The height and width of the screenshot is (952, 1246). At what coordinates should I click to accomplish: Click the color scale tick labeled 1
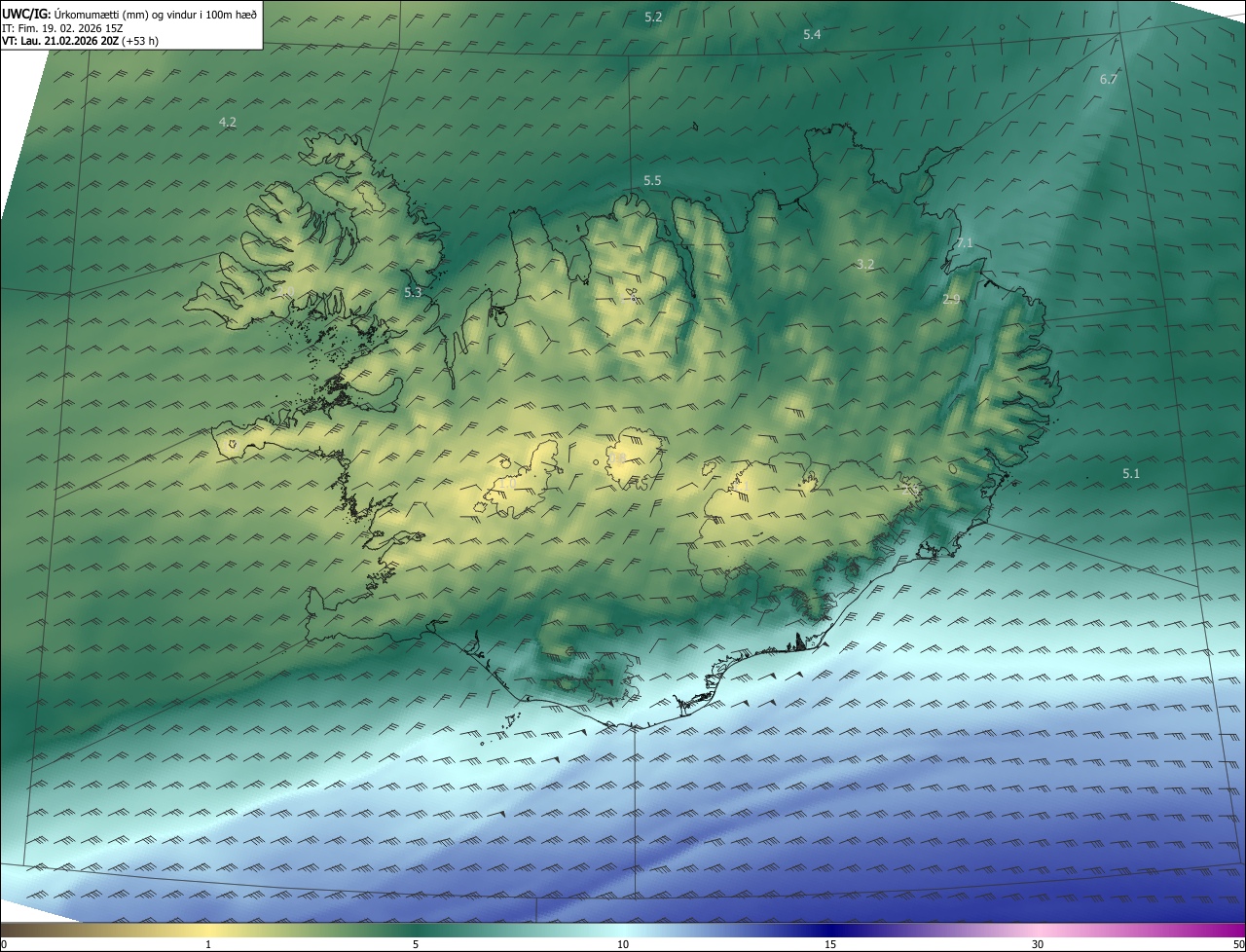208,944
